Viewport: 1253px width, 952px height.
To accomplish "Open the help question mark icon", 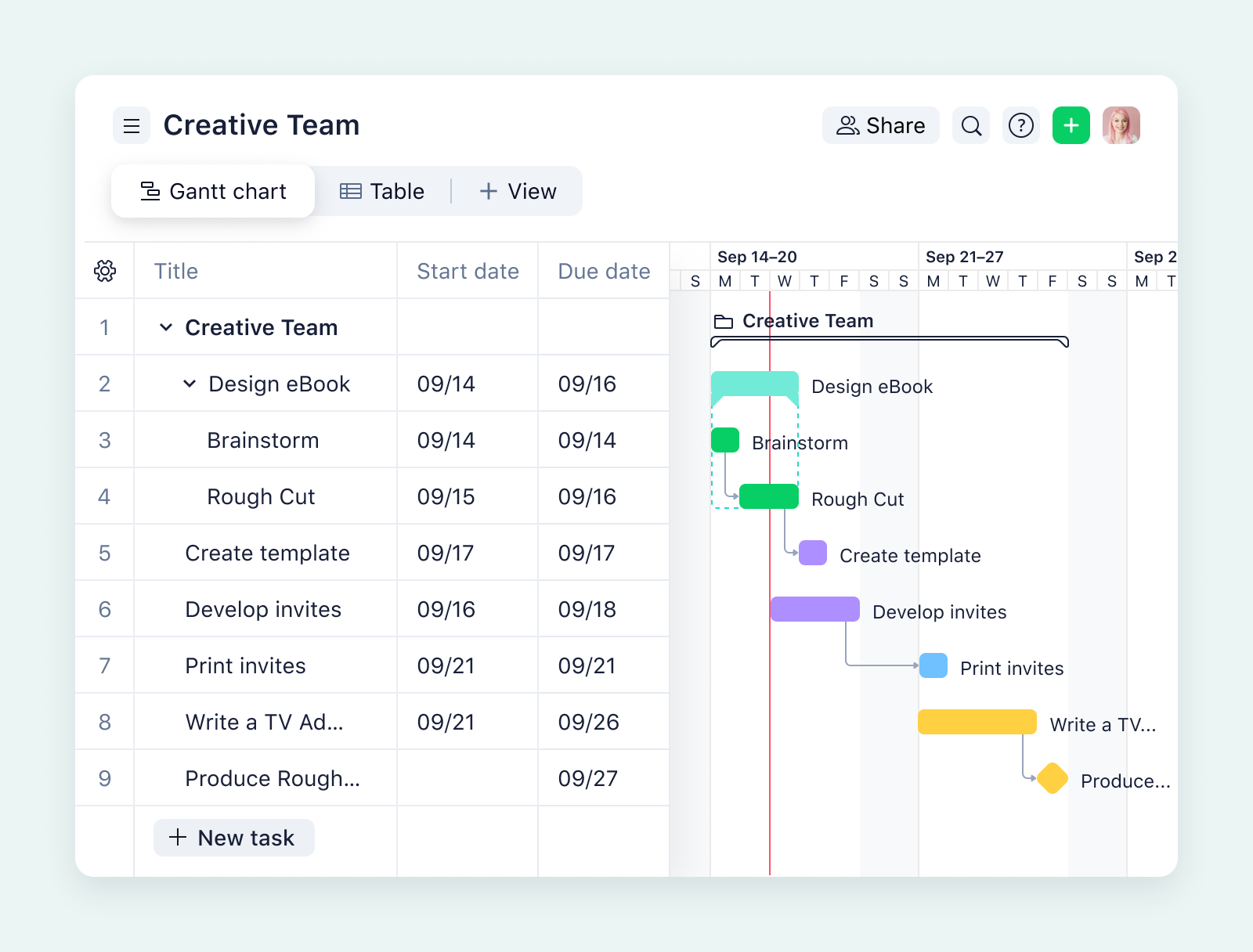I will tap(1021, 125).
